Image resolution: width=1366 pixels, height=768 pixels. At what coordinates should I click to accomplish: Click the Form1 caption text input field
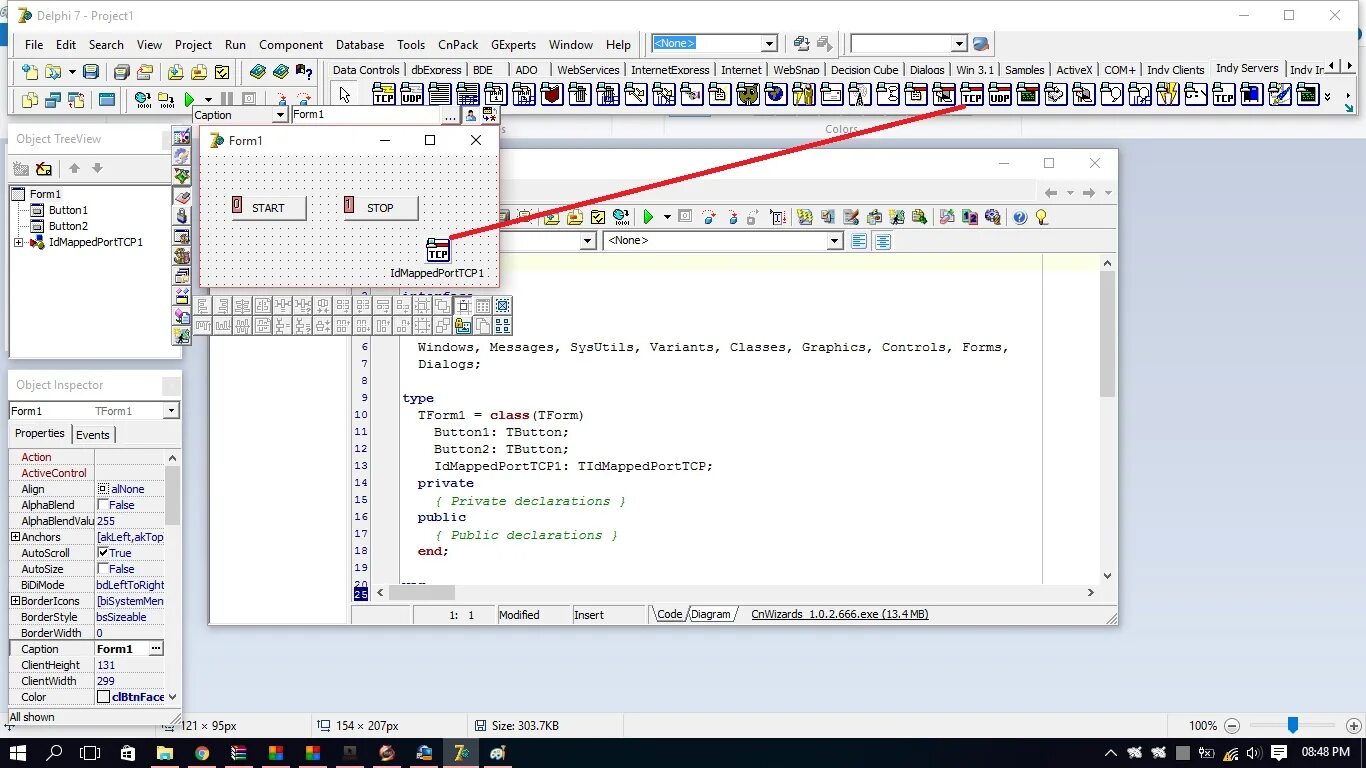[366, 115]
